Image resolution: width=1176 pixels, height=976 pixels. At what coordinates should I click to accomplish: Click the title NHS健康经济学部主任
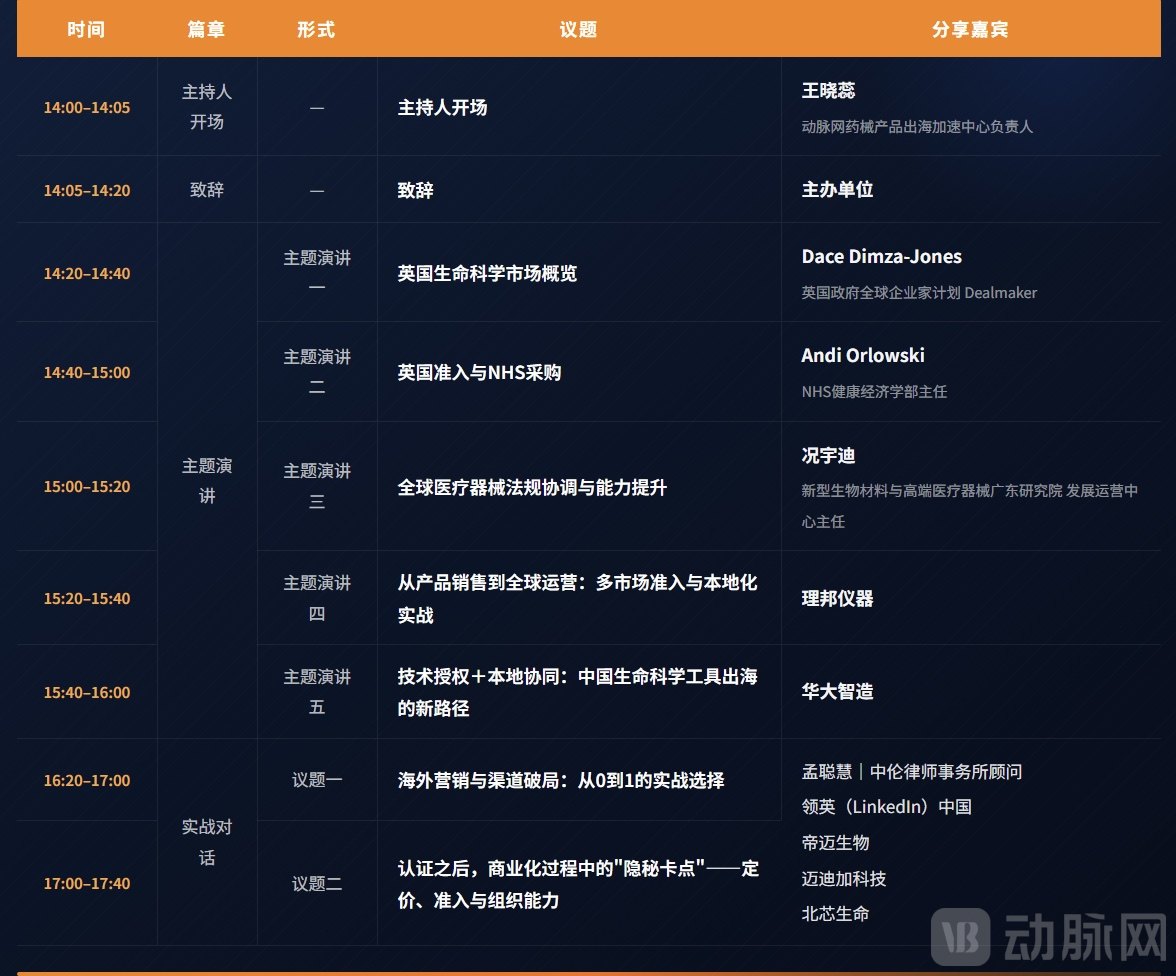[x=874, y=392]
